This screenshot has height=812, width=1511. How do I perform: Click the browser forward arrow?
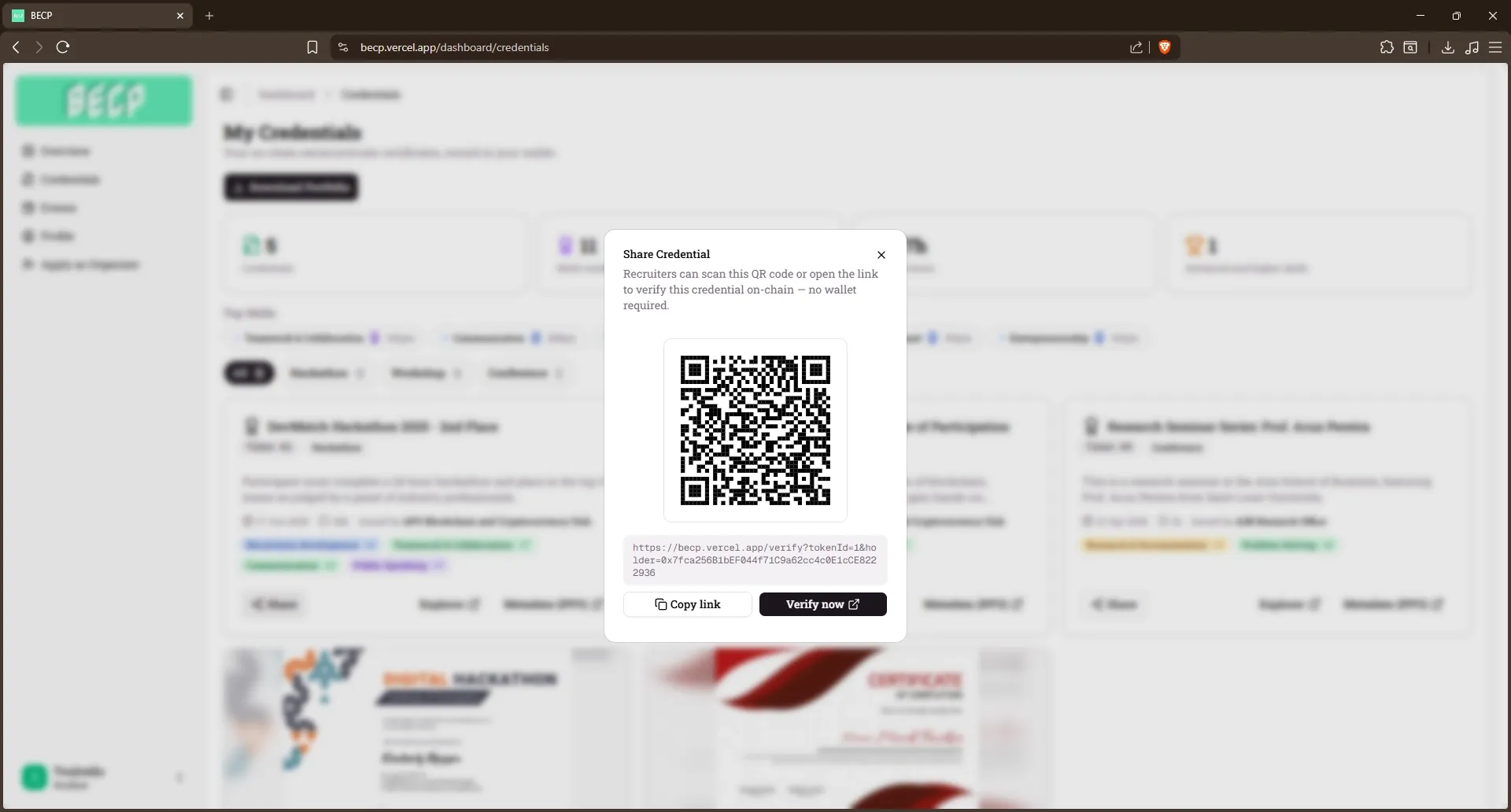(39, 47)
